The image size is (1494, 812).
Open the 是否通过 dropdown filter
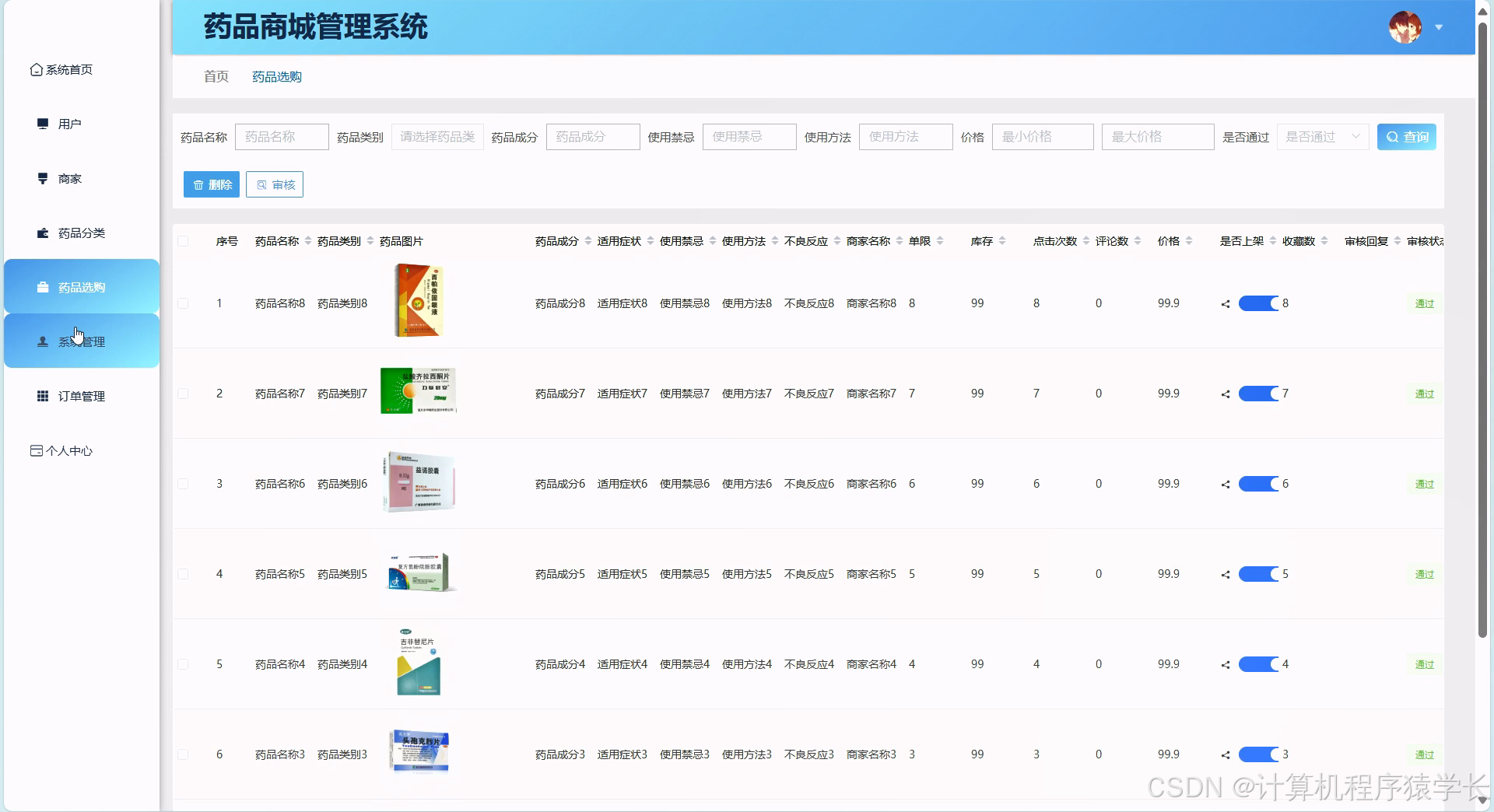(x=1322, y=137)
